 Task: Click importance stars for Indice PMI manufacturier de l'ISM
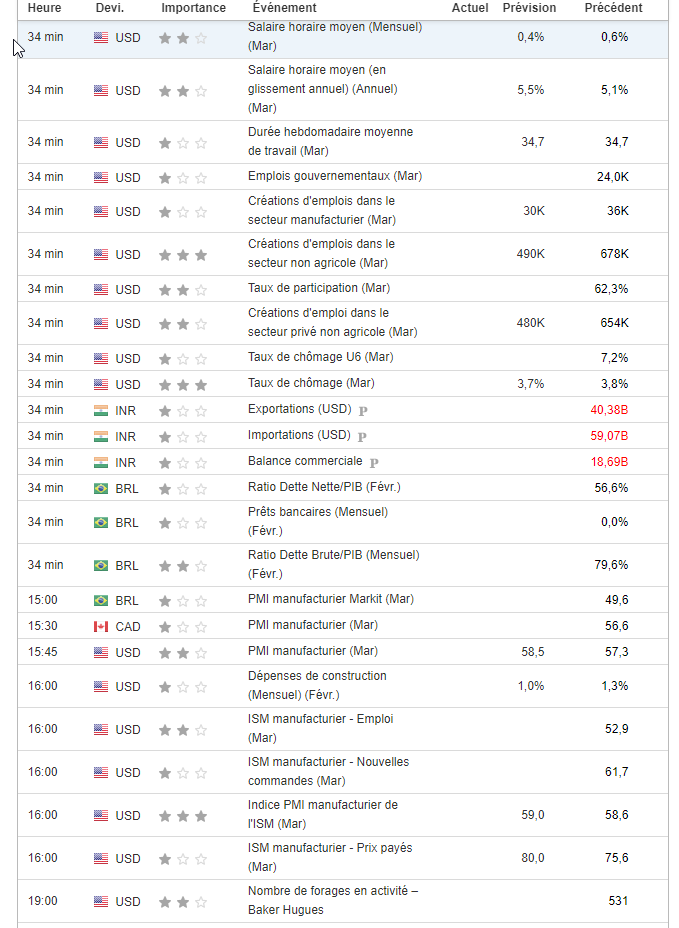tap(183, 815)
